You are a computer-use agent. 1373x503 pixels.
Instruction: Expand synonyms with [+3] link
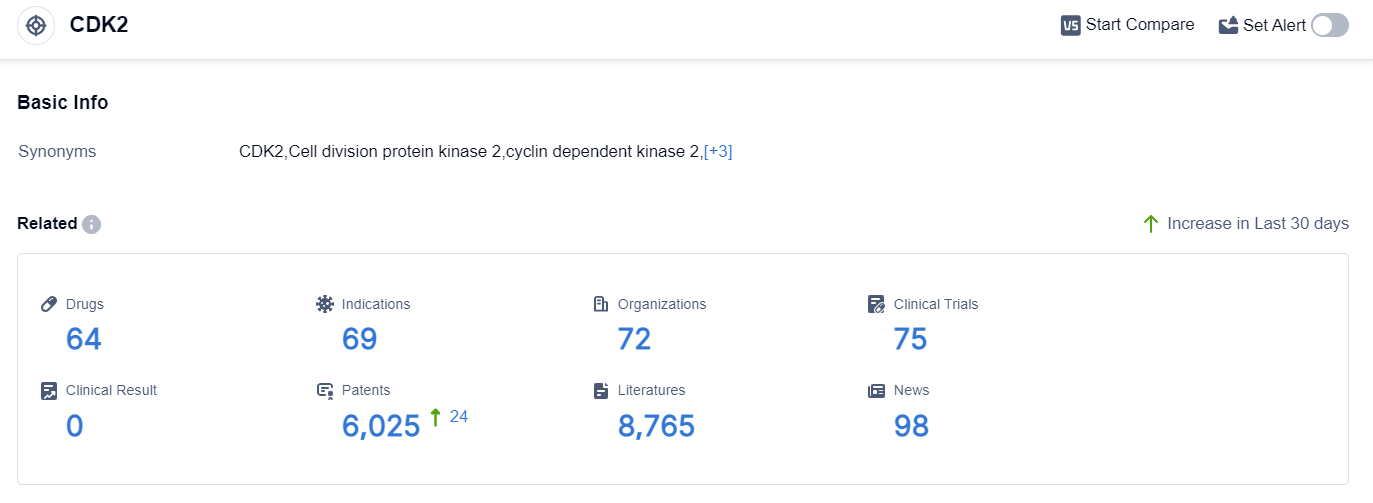click(718, 152)
